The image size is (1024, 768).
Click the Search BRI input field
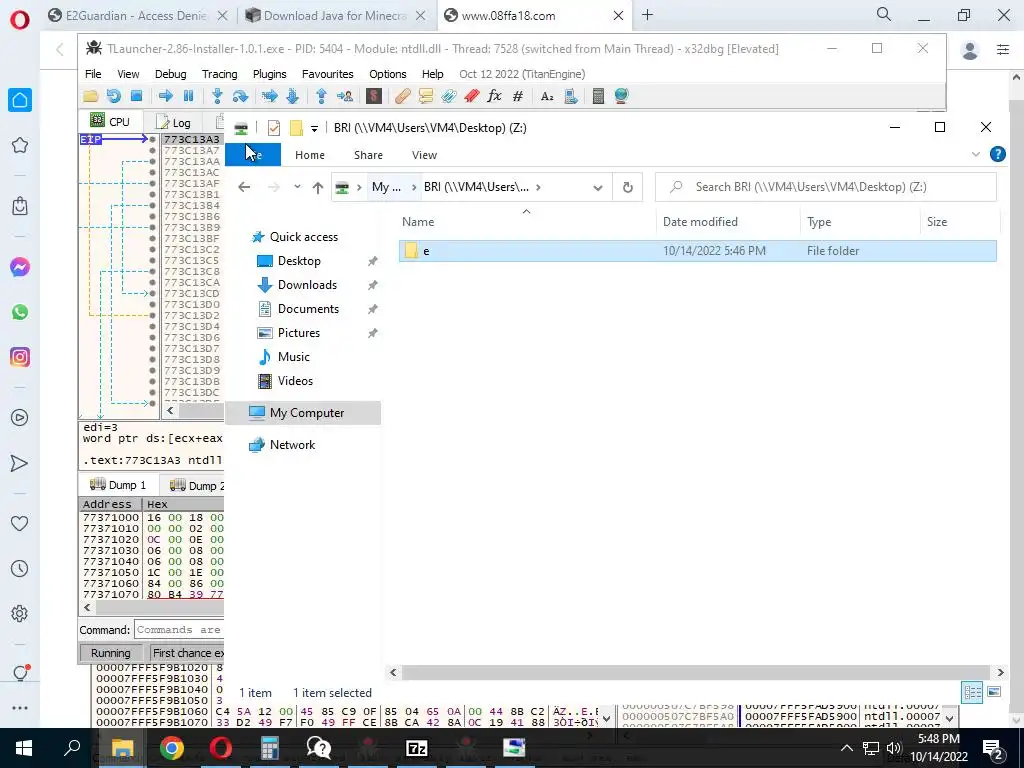(826, 187)
